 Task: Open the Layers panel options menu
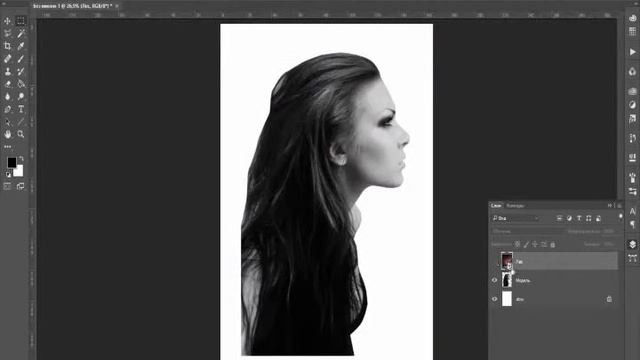tap(619, 206)
